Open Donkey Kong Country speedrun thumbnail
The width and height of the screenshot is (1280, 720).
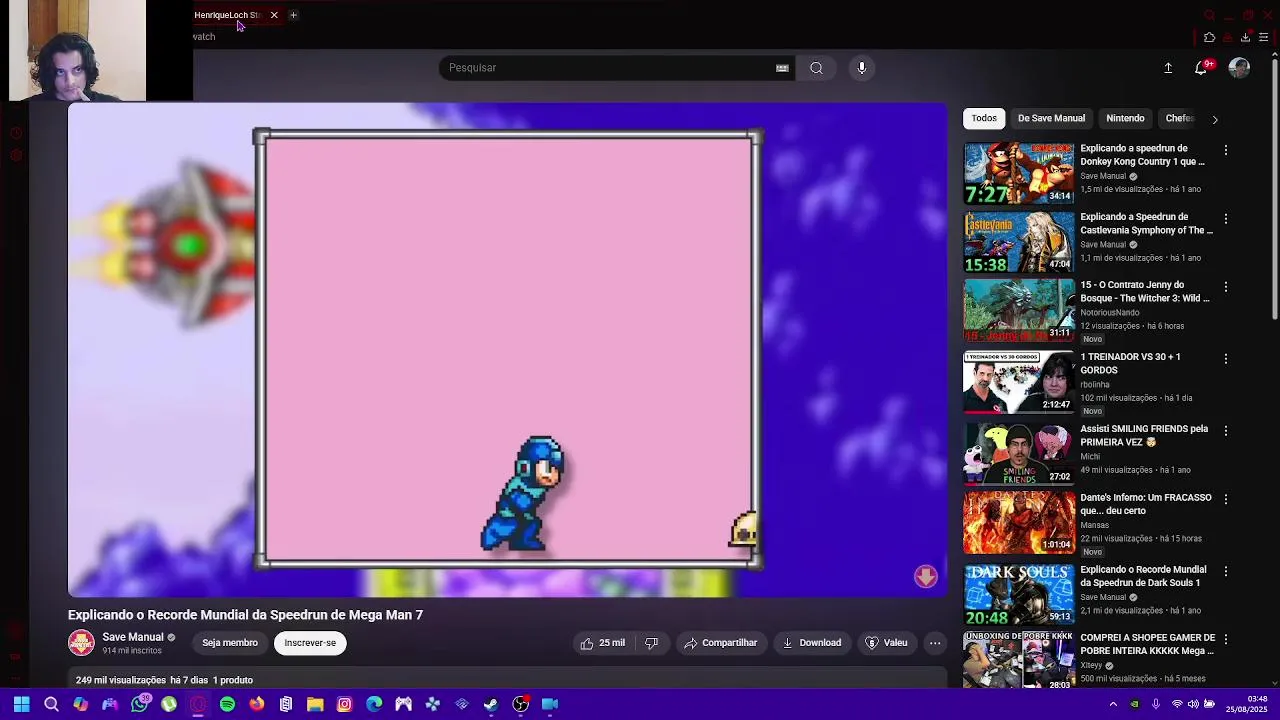click(x=1019, y=173)
